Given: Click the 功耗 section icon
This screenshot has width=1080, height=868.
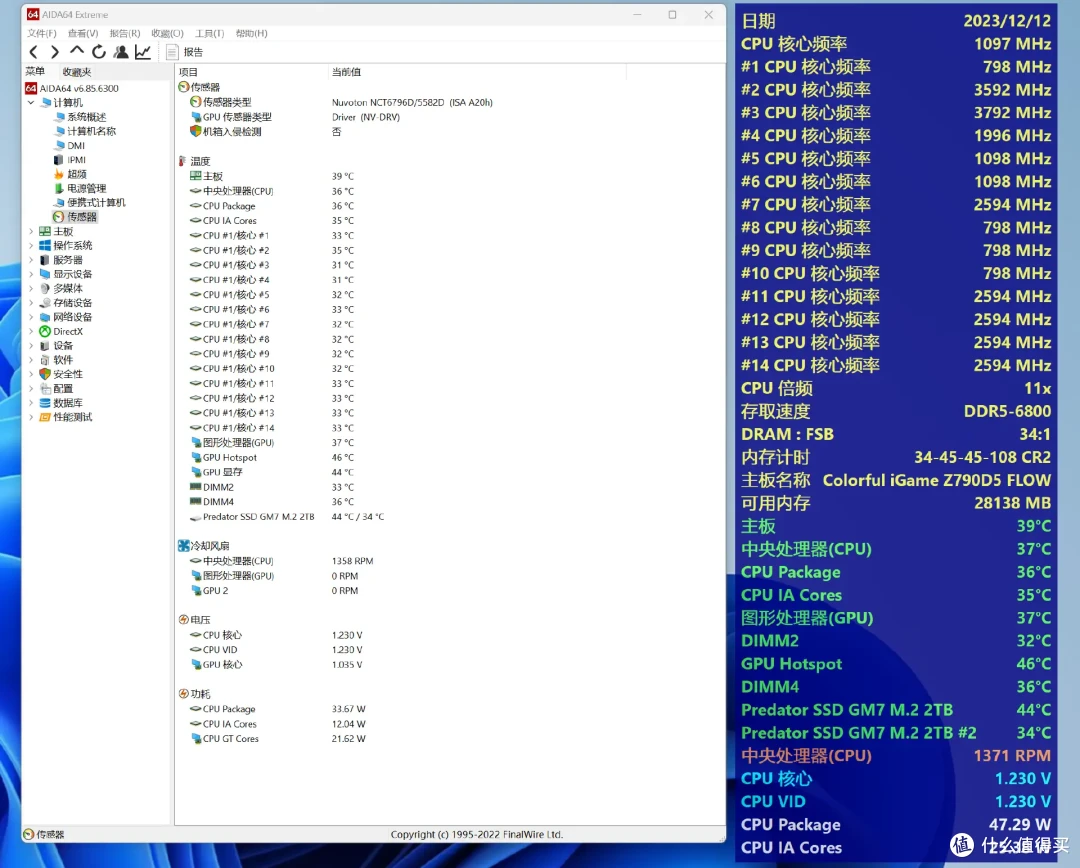Looking at the screenshot, I should click(x=183, y=694).
